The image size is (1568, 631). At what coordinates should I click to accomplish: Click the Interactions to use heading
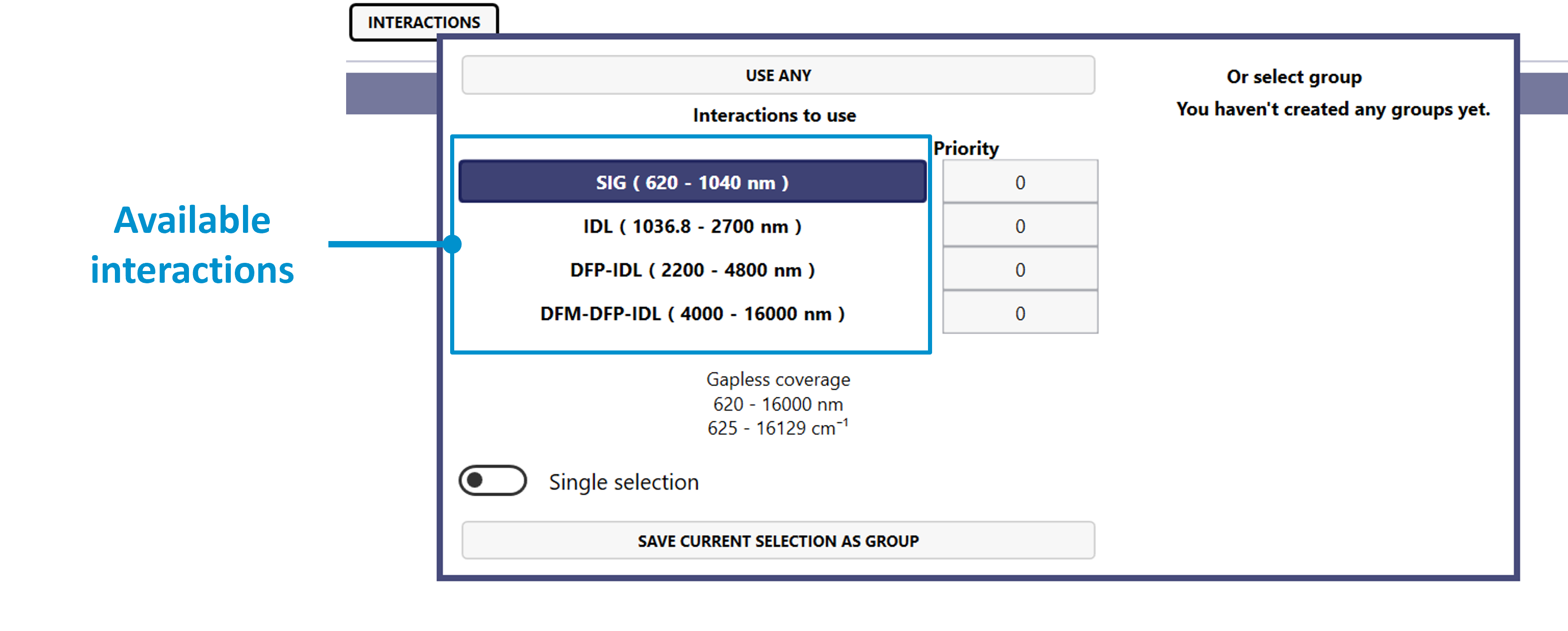[x=774, y=115]
